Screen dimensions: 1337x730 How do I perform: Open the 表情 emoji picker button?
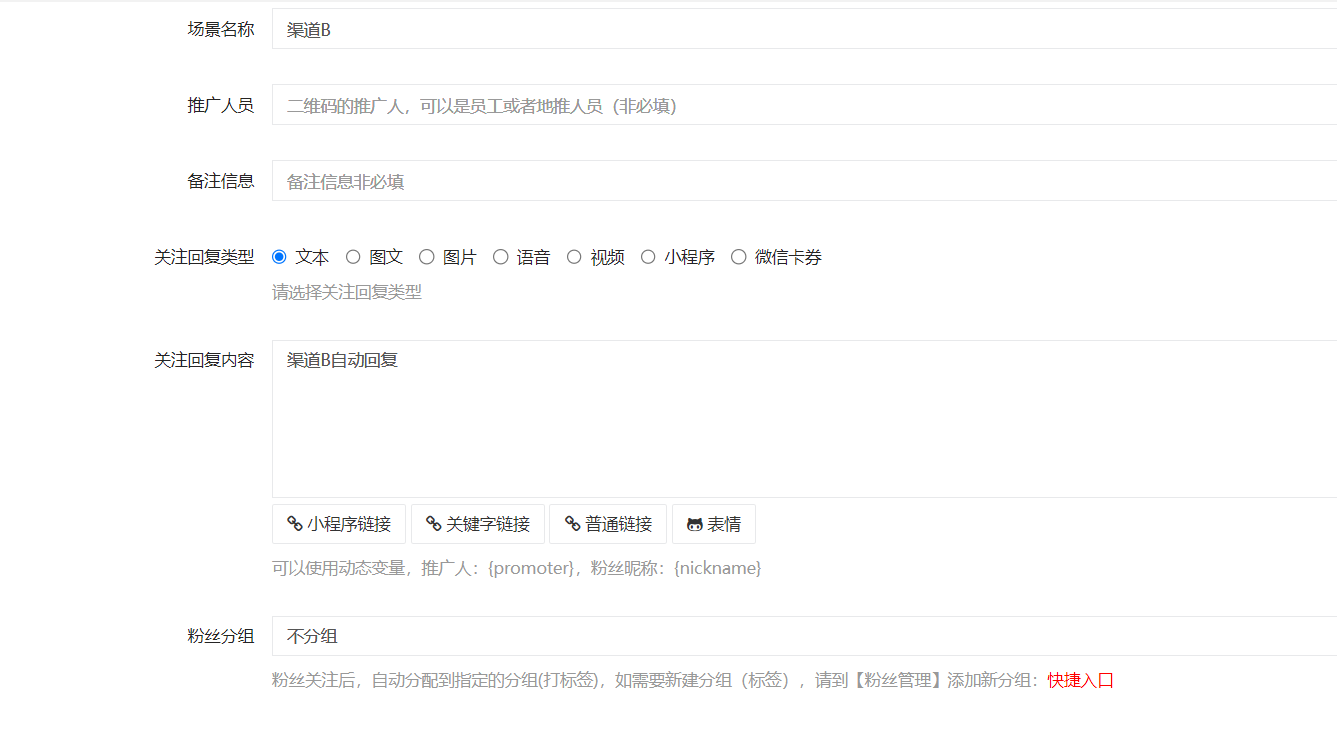pos(713,523)
